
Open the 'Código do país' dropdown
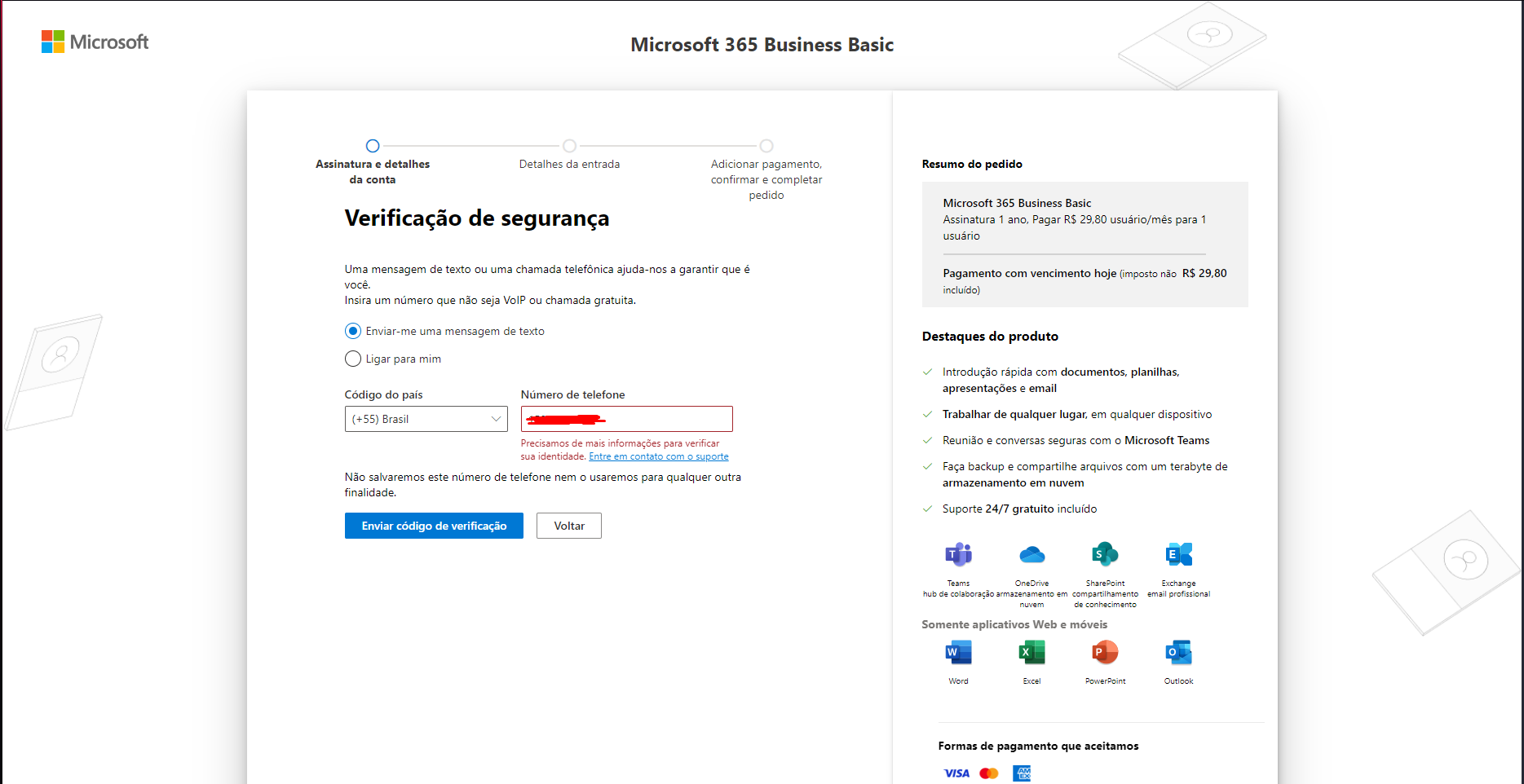point(426,419)
